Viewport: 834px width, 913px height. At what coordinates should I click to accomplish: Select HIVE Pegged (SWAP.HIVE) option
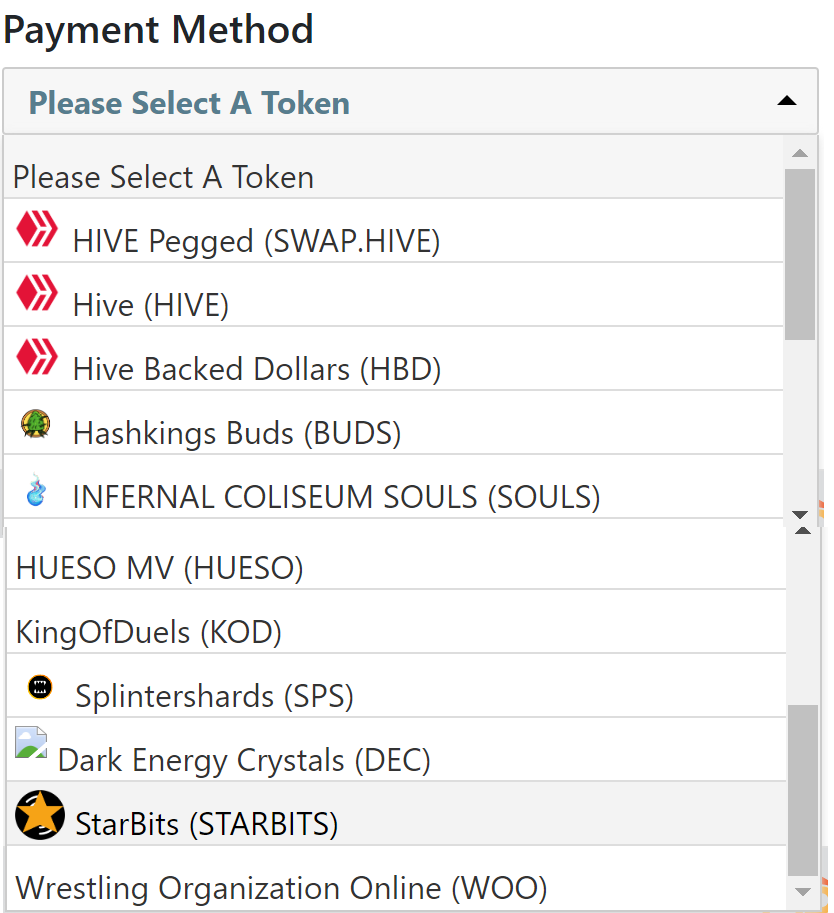point(256,241)
